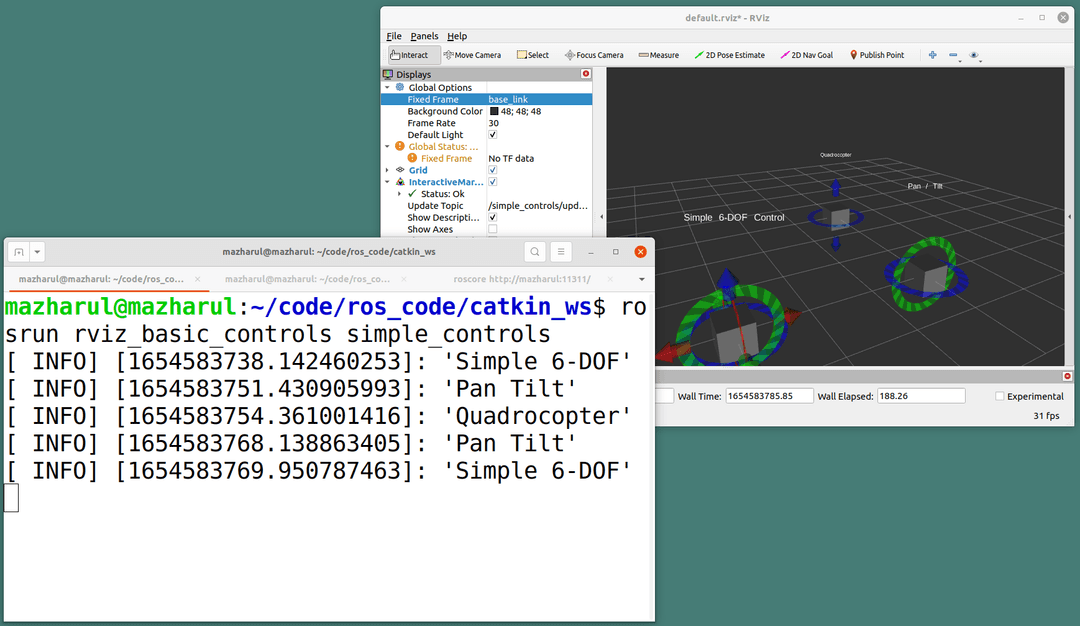Expand the Grid display node
The image size is (1080, 626).
click(387, 170)
